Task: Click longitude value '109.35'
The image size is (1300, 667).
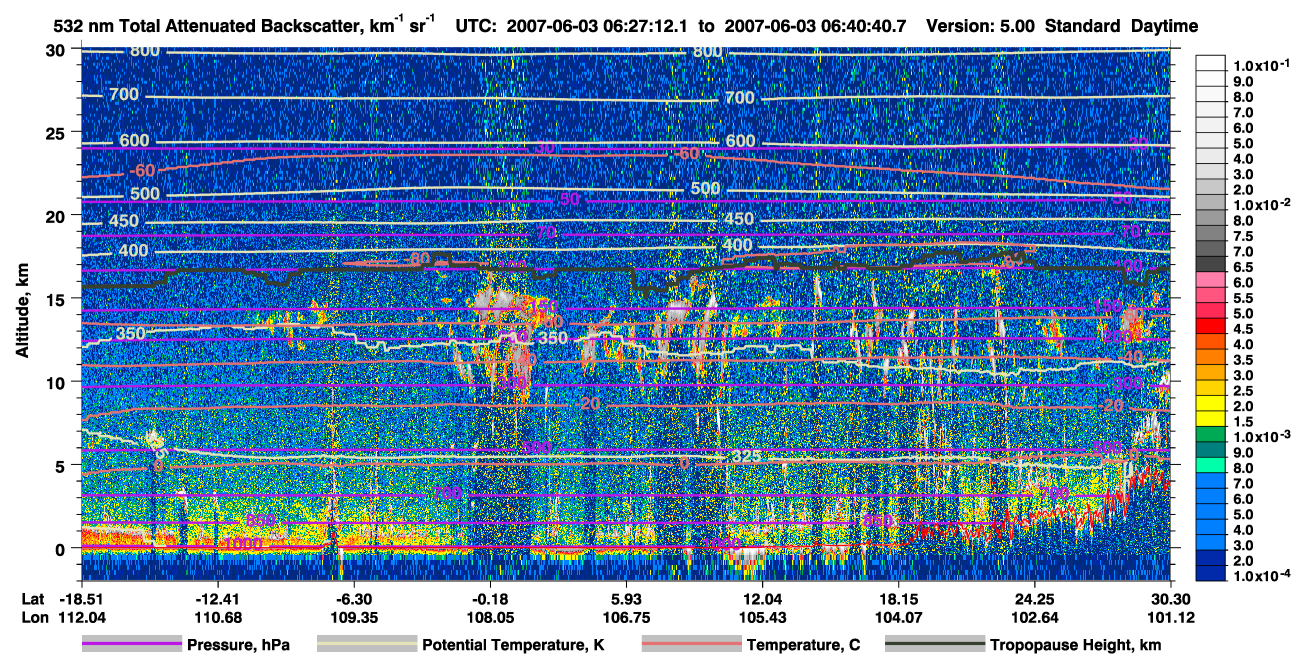Action: tap(353, 617)
